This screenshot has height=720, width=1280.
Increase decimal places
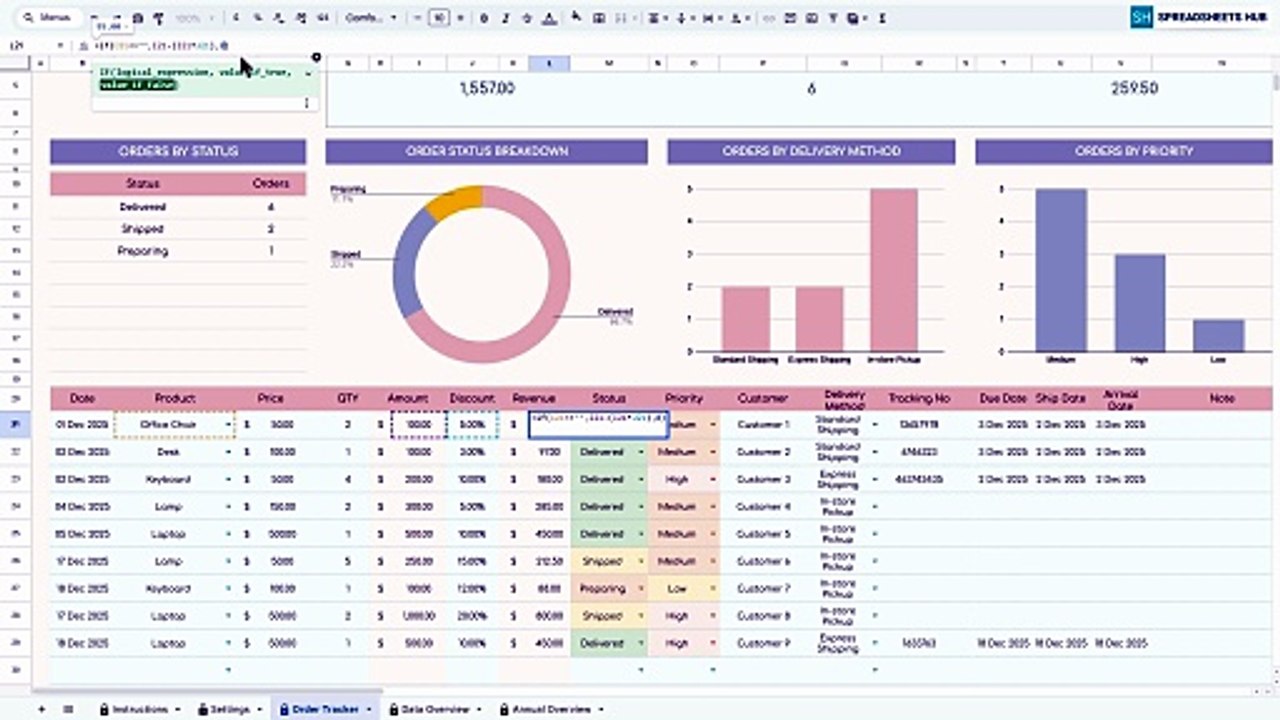[x=300, y=18]
